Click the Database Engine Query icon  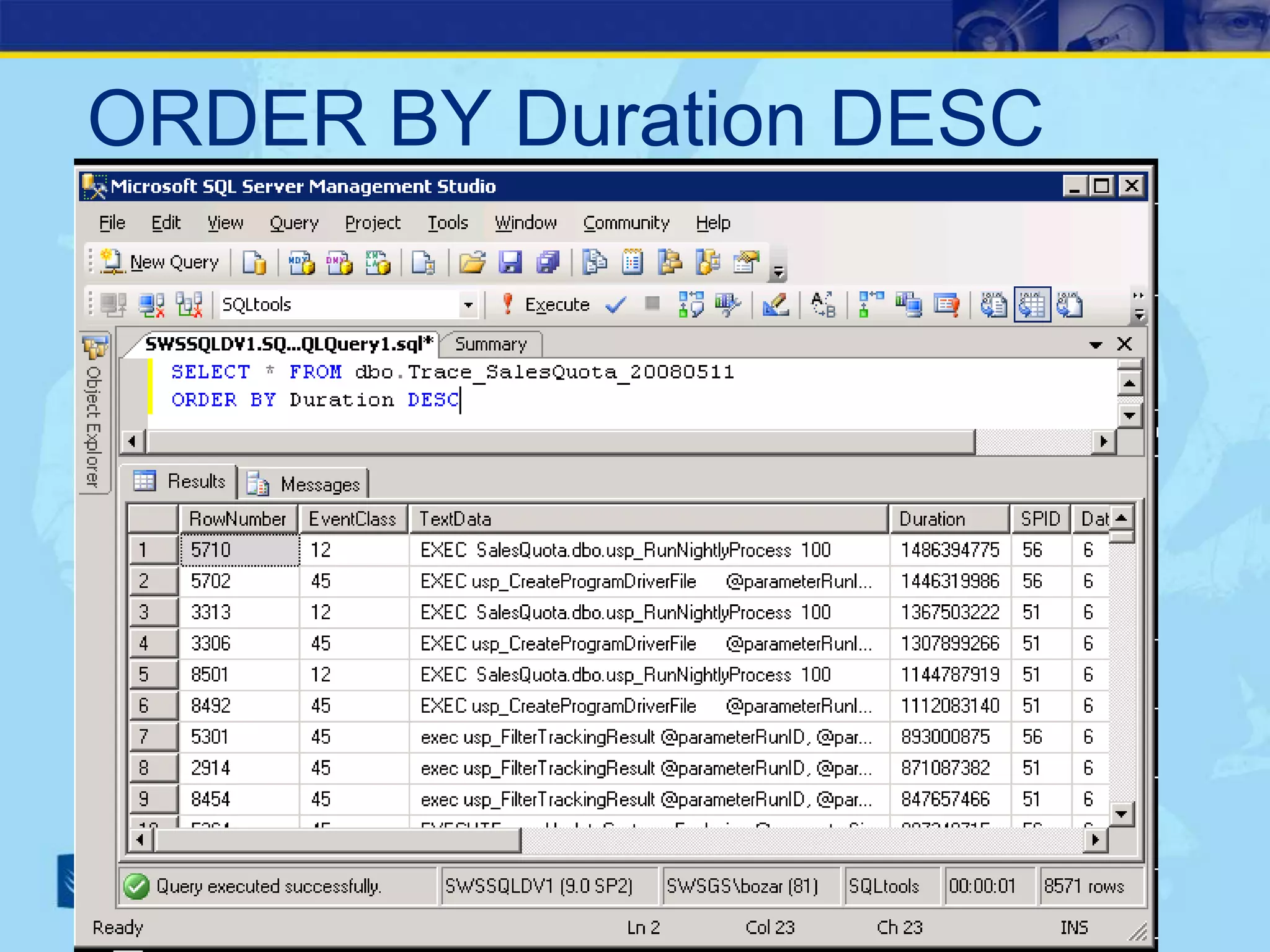[254, 262]
